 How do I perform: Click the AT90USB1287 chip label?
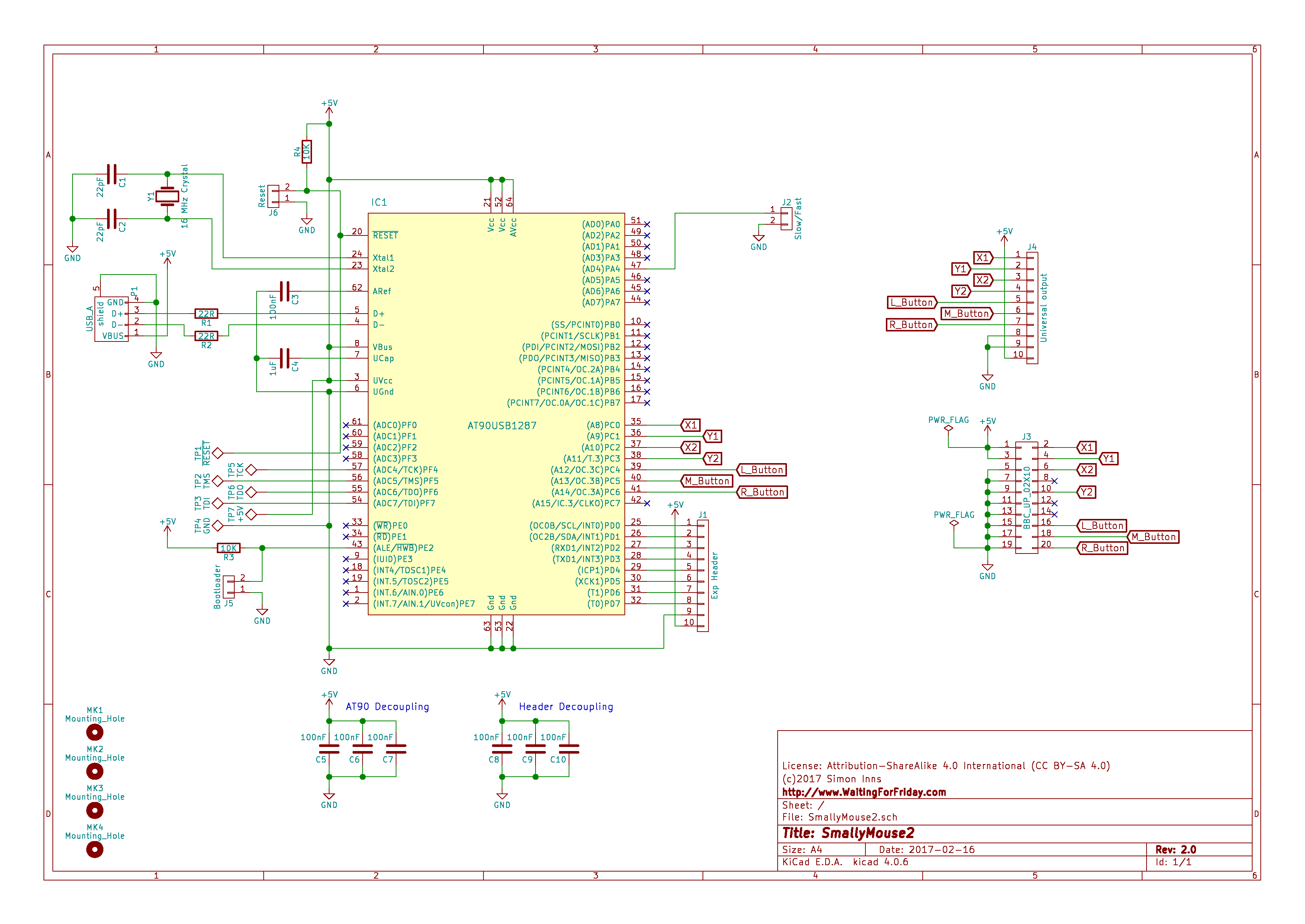click(501, 426)
